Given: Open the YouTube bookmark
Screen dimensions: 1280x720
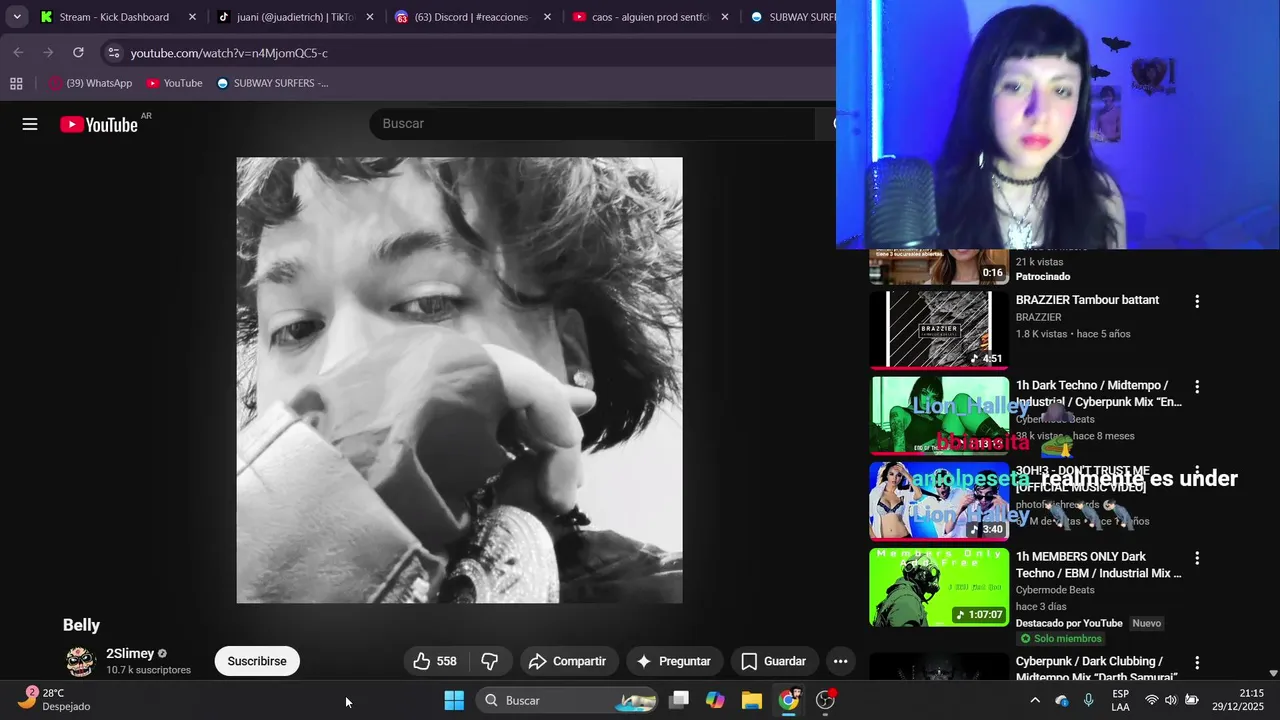Looking at the screenshot, I should pos(174,83).
